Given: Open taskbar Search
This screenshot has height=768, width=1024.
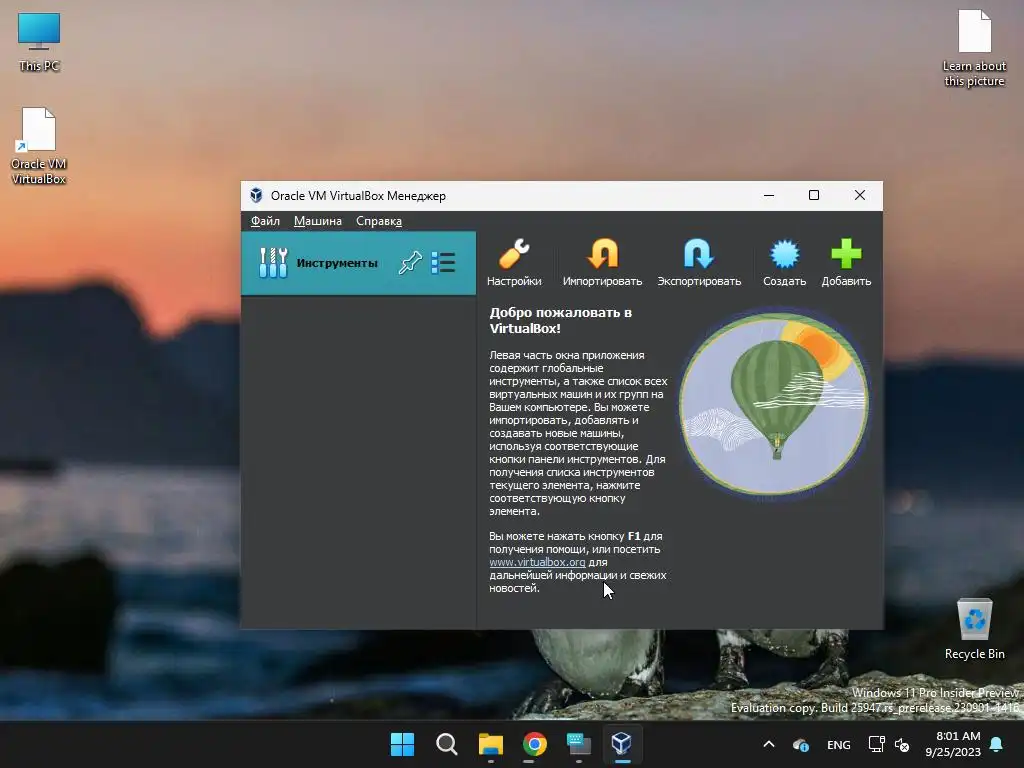Looking at the screenshot, I should [447, 744].
